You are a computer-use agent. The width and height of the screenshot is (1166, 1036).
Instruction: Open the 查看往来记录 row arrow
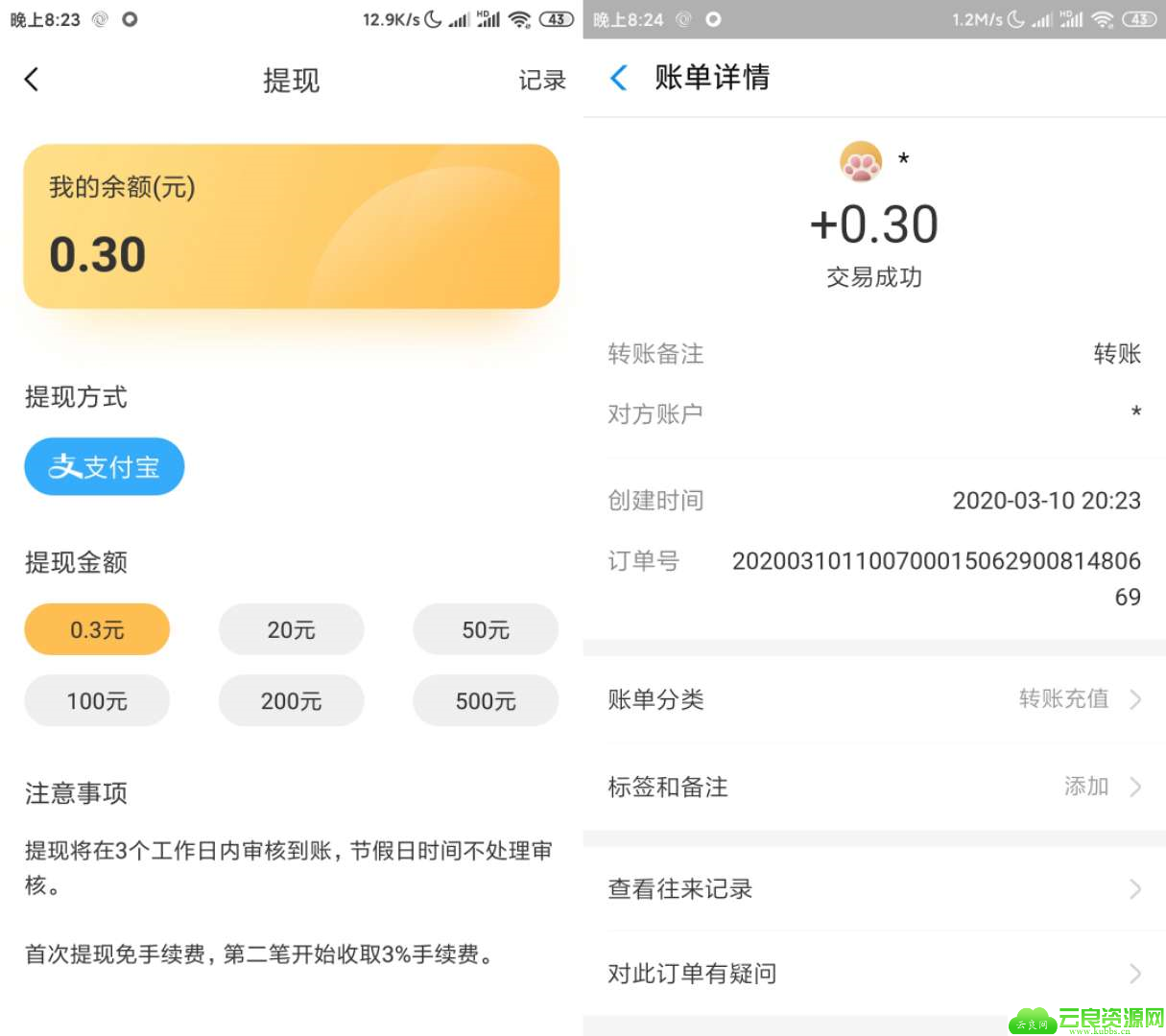point(1135,889)
